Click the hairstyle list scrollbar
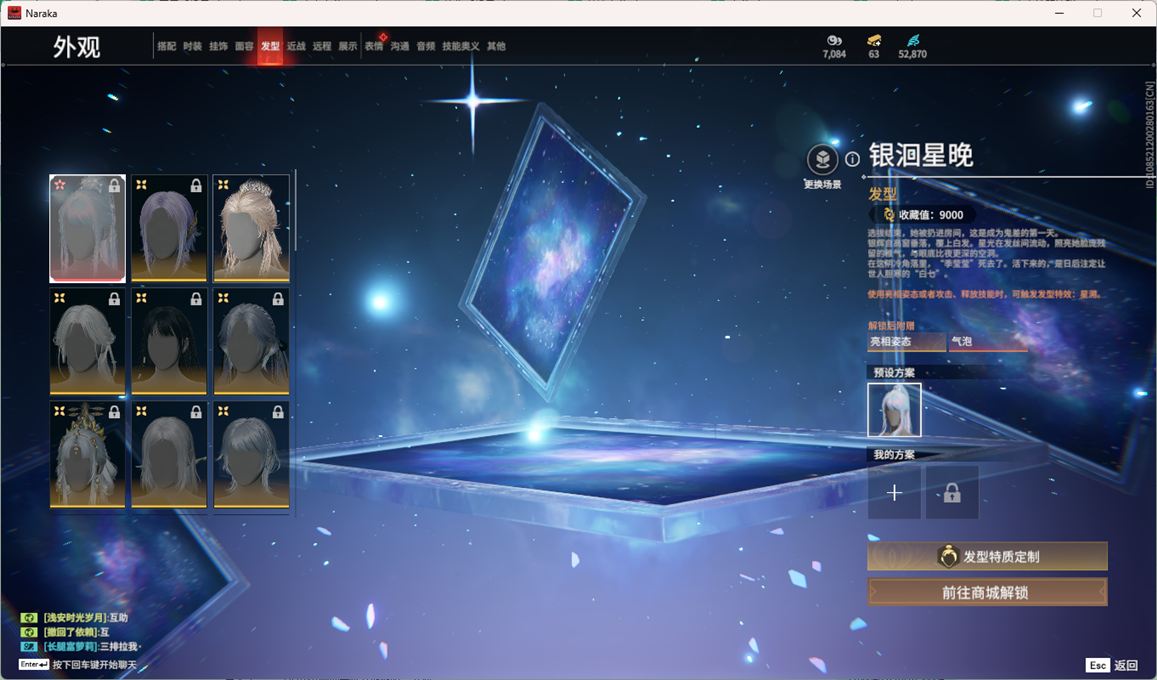This screenshot has height=680, width=1157. tap(295, 210)
